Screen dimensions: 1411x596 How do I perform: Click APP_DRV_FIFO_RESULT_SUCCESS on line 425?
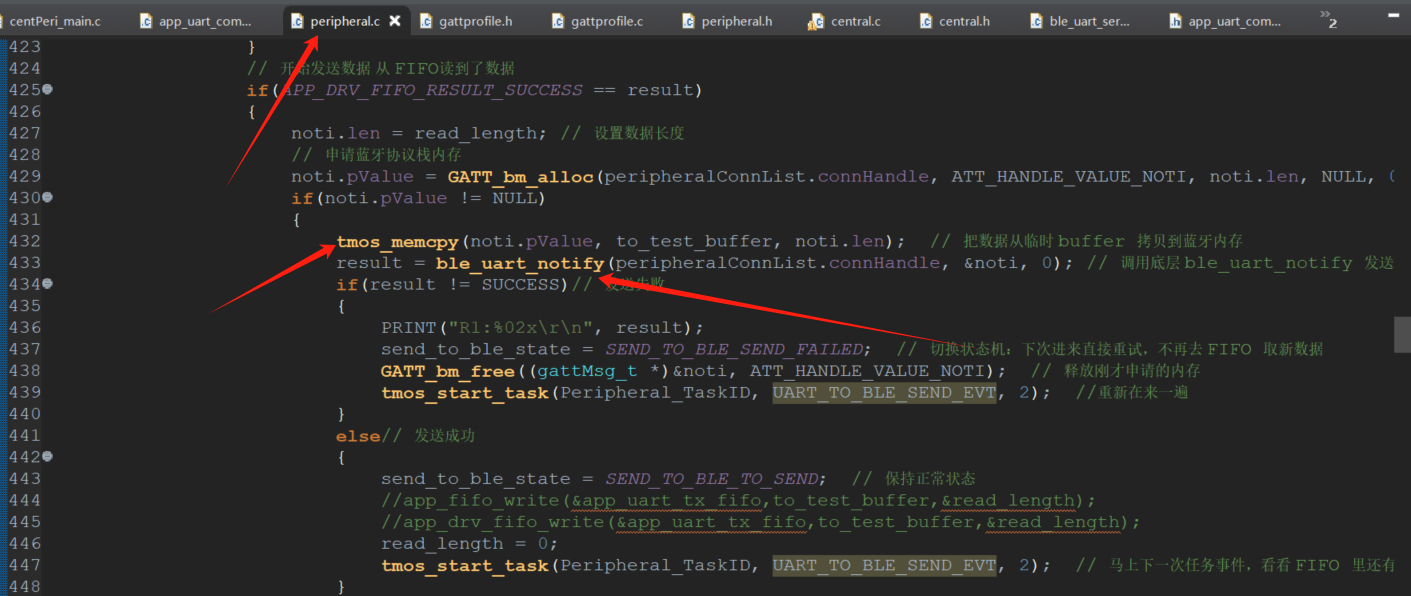click(432, 90)
